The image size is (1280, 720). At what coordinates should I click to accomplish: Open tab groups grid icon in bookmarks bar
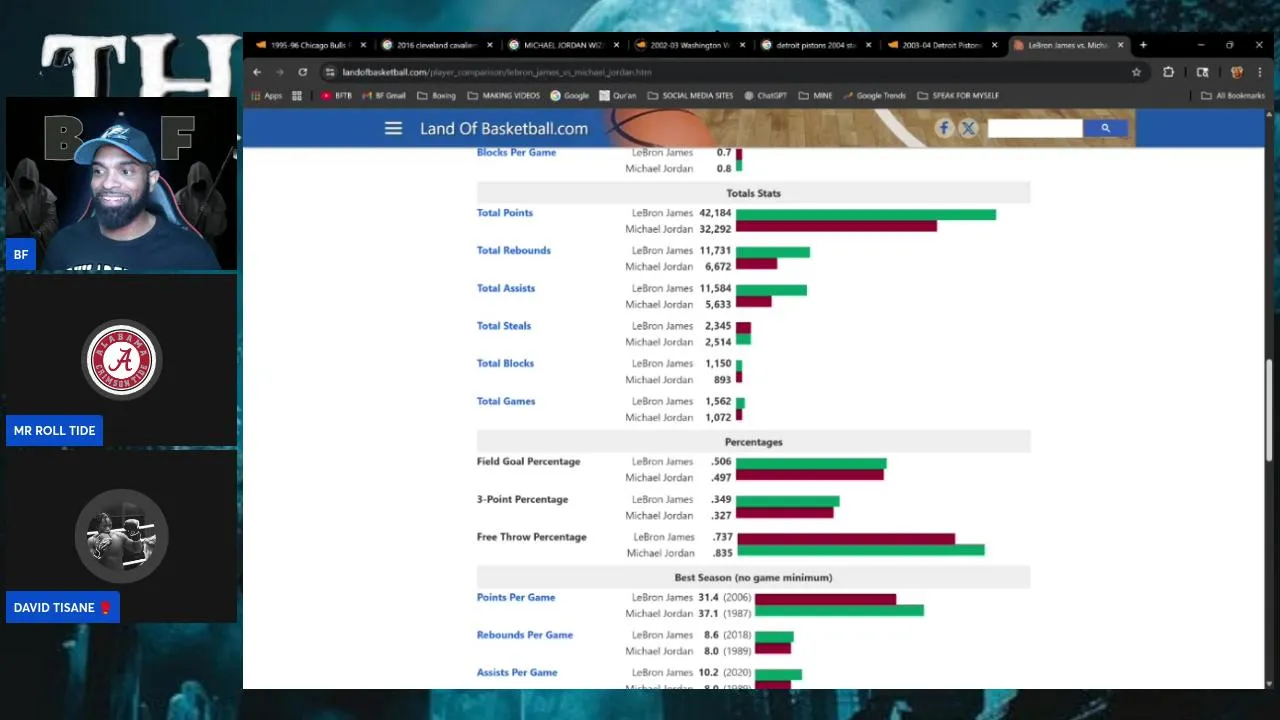[297, 96]
